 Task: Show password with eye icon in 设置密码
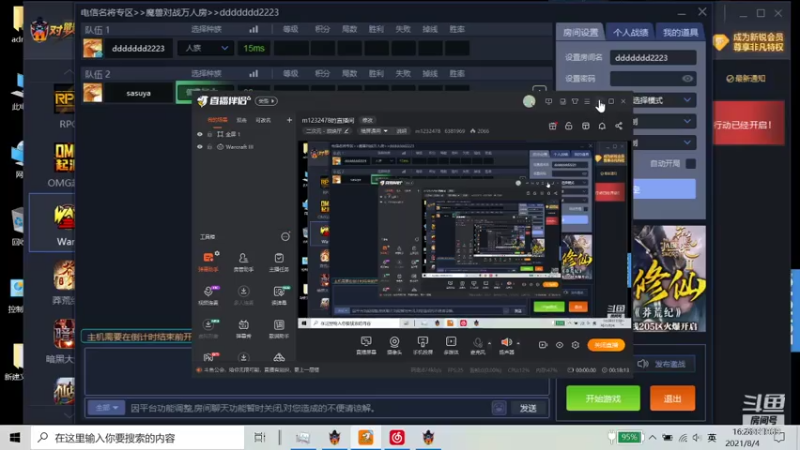coord(687,79)
